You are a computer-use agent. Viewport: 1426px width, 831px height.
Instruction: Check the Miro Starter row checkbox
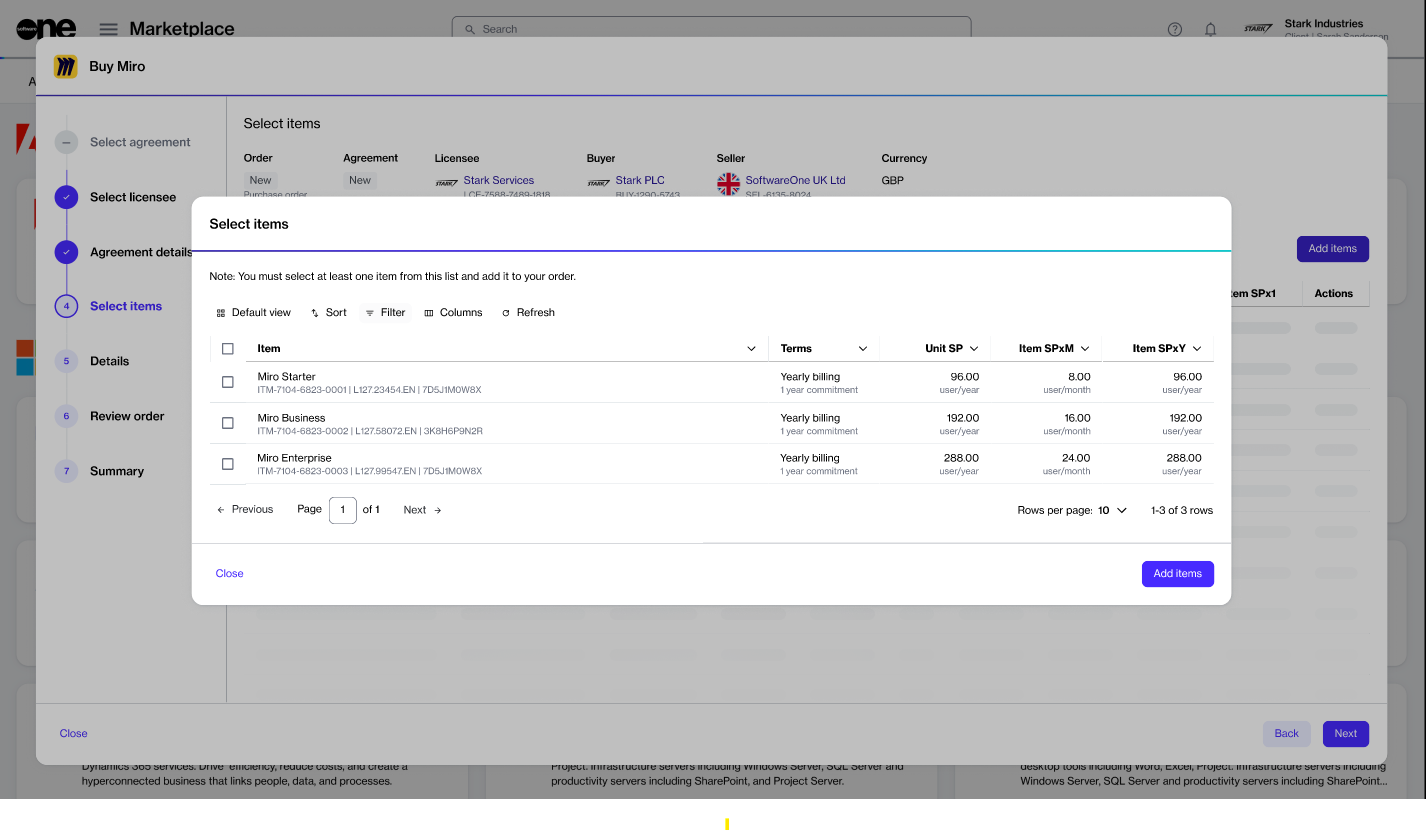(228, 382)
